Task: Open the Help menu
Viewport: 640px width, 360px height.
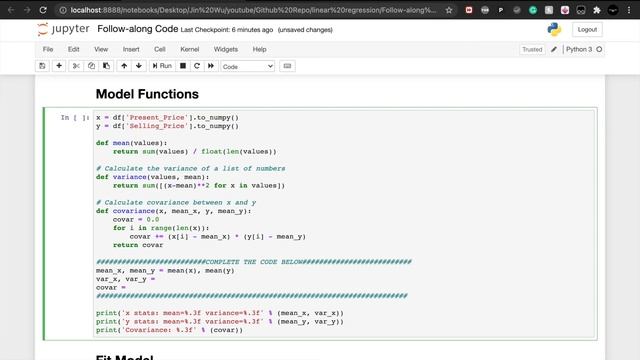Action: 259,49
